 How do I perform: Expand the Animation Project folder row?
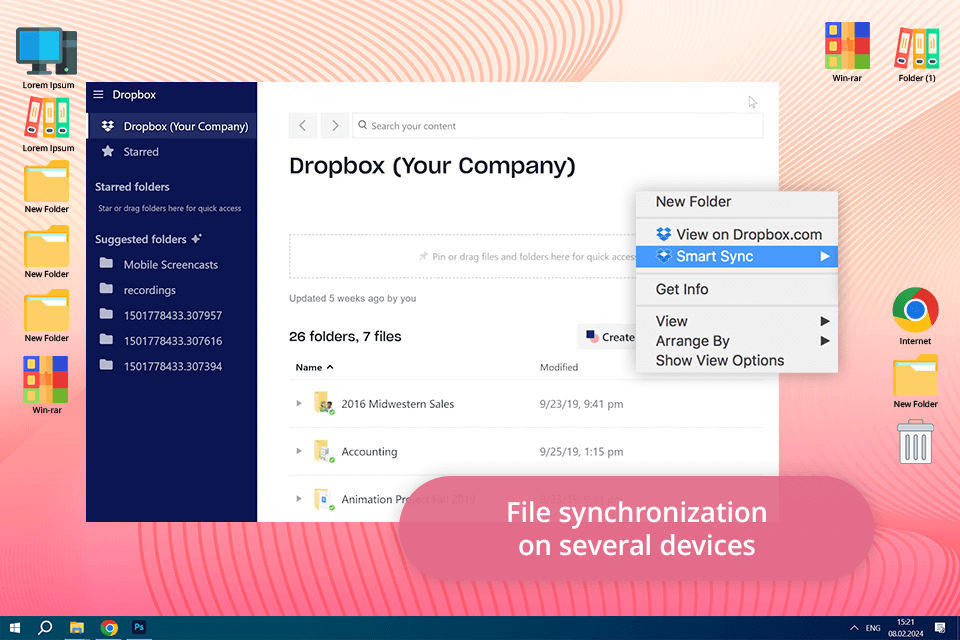[x=298, y=499]
